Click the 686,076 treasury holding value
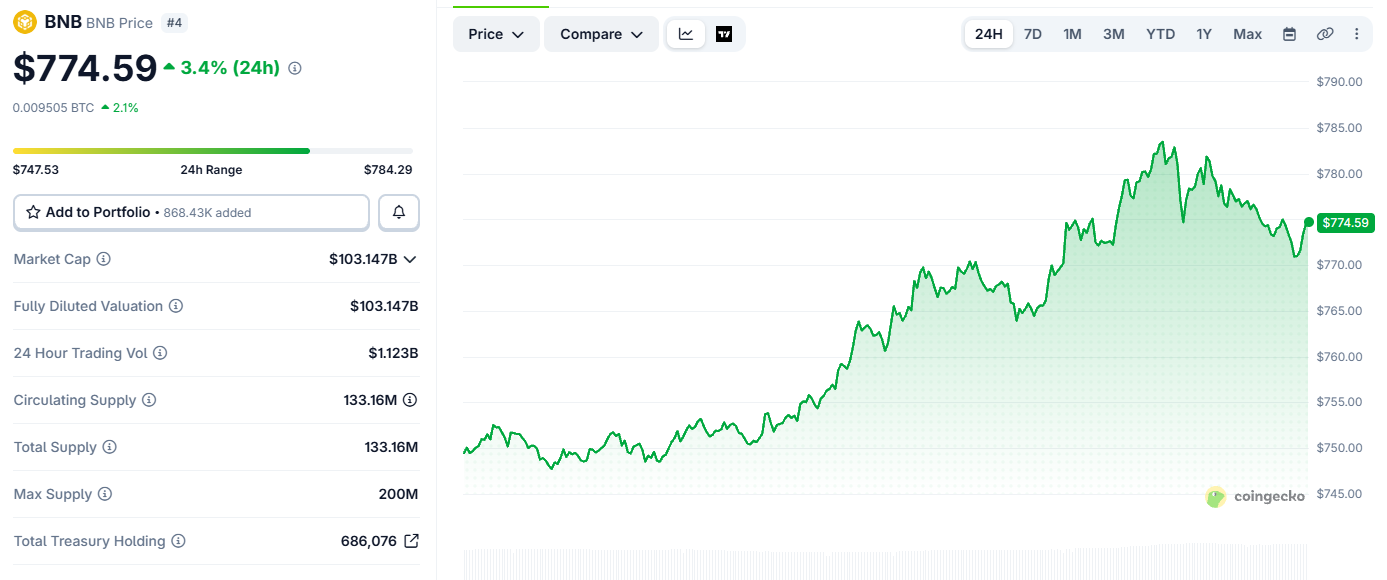The width and height of the screenshot is (1387, 580). point(369,541)
